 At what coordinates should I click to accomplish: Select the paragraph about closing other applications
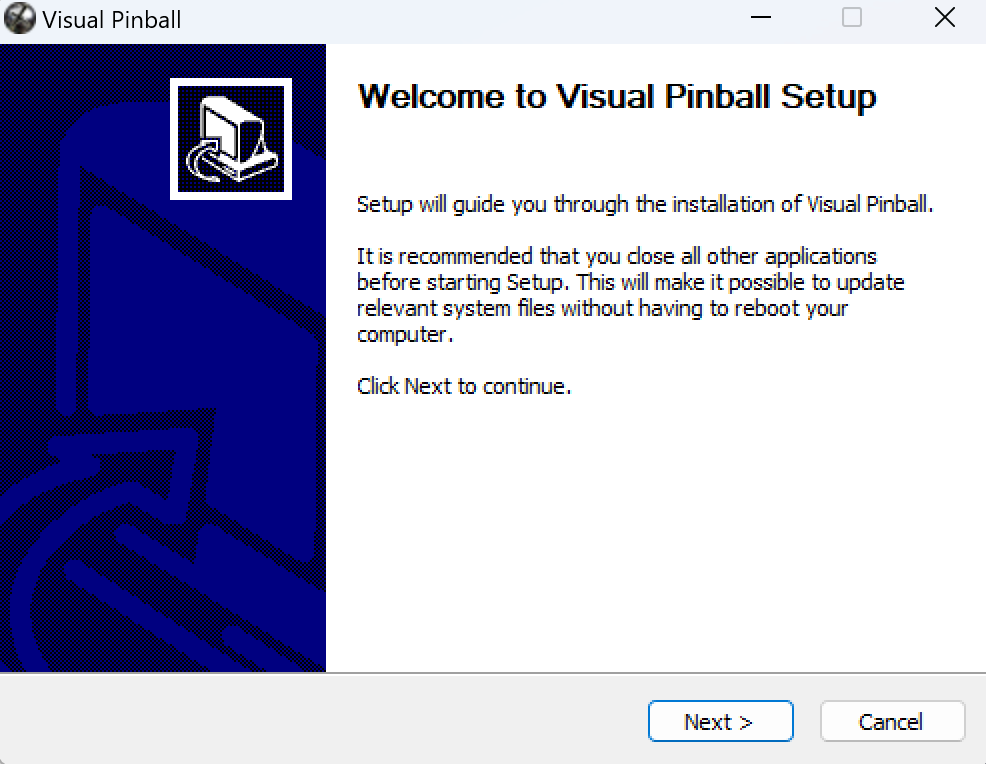point(630,295)
